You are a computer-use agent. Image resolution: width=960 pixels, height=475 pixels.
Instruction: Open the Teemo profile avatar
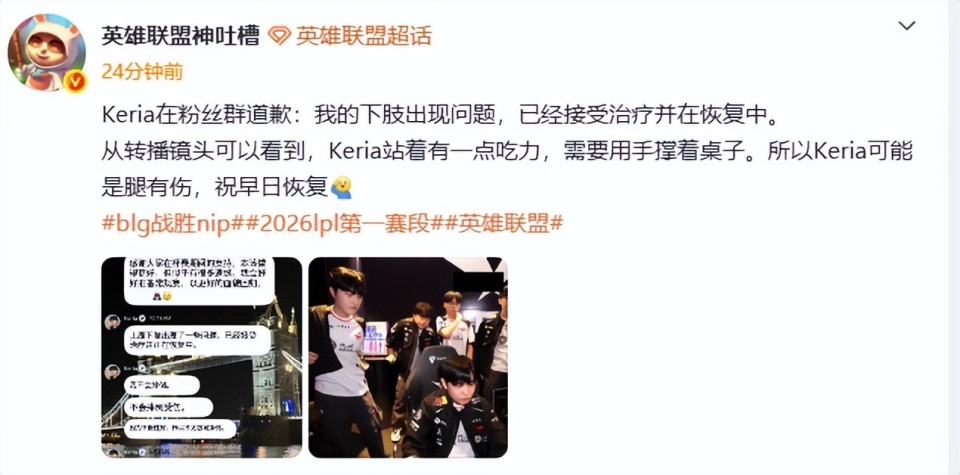pos(47,53)
